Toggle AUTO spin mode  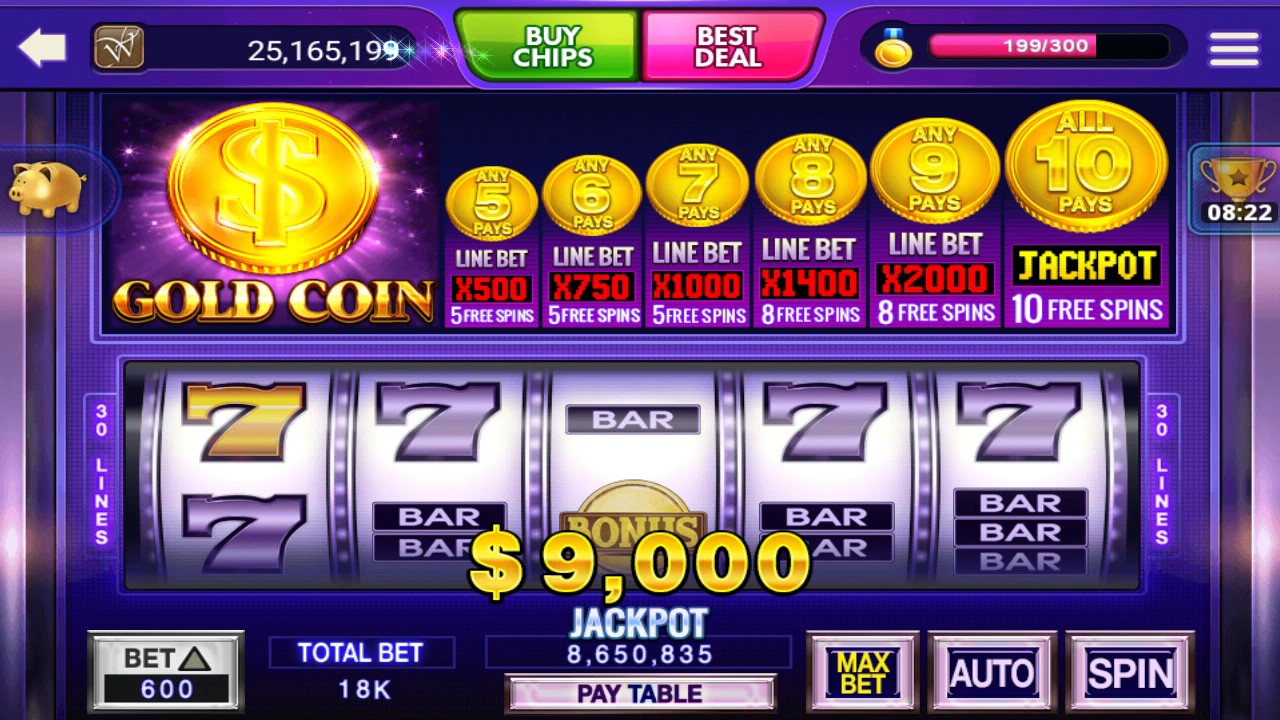(992, 673)
